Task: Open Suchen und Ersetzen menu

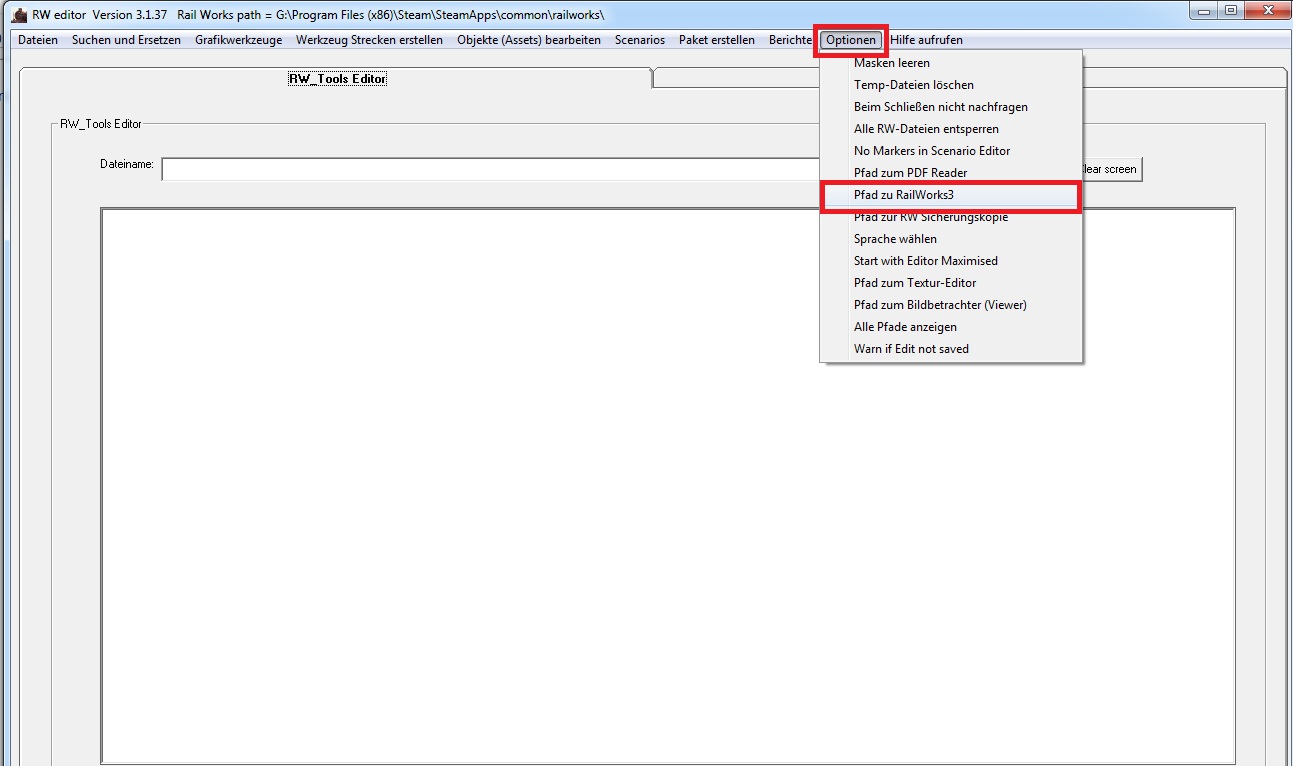Action: point(127,40)
